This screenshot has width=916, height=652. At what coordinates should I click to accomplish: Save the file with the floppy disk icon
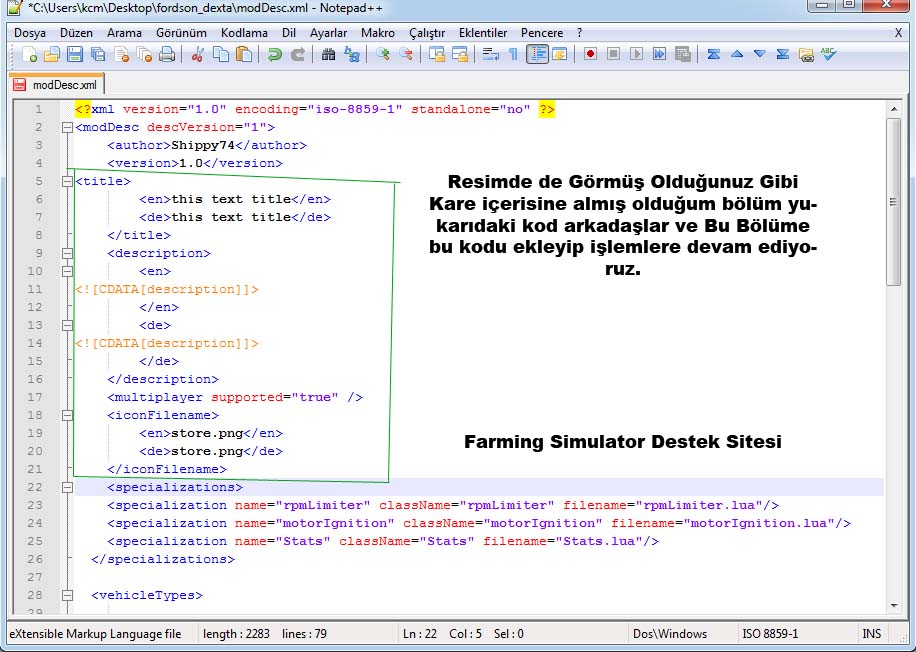point(73,54)
